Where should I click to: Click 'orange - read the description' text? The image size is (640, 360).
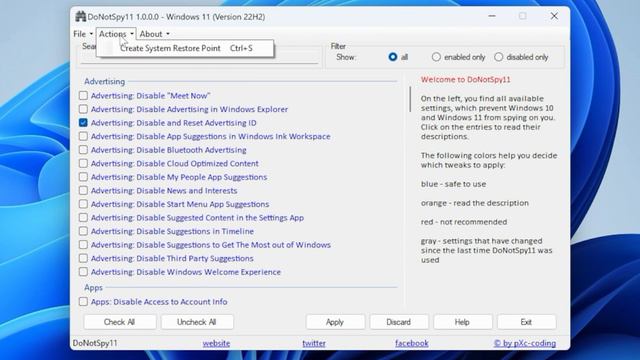click(475, 203)
